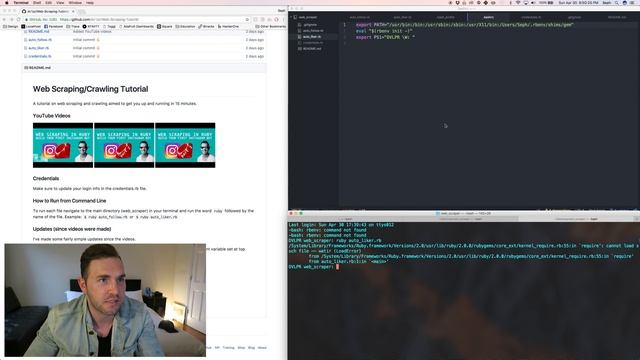
Task: Click the second YouTube video thumbnail
Action: pyautogui.click(x=124, y=145)
